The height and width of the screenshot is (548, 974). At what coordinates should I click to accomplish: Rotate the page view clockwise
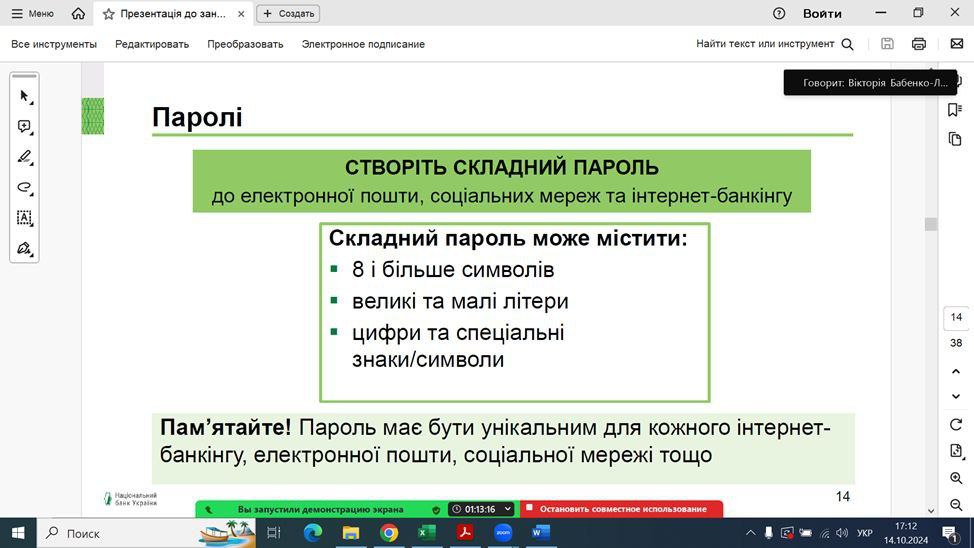[956, 424]
